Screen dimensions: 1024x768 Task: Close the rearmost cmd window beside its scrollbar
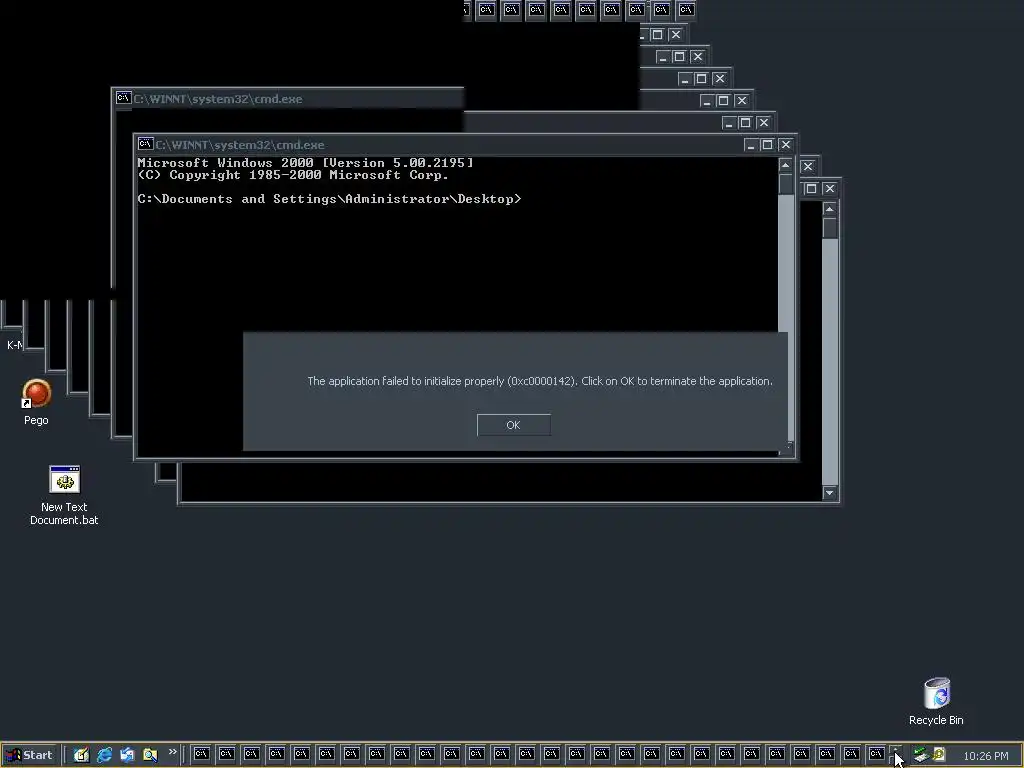point(829,189)
